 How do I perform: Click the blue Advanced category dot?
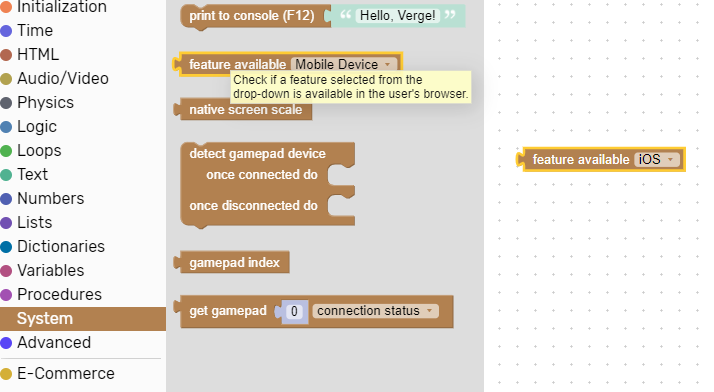(6, 343)
